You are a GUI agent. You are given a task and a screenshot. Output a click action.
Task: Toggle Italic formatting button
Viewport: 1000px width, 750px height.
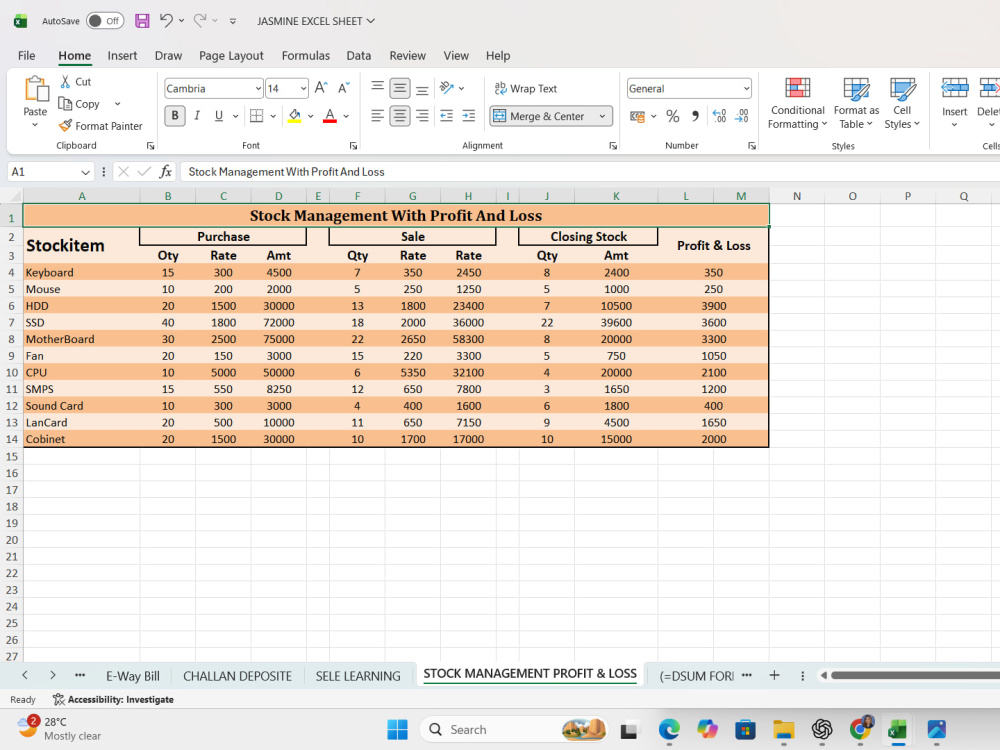197,115
